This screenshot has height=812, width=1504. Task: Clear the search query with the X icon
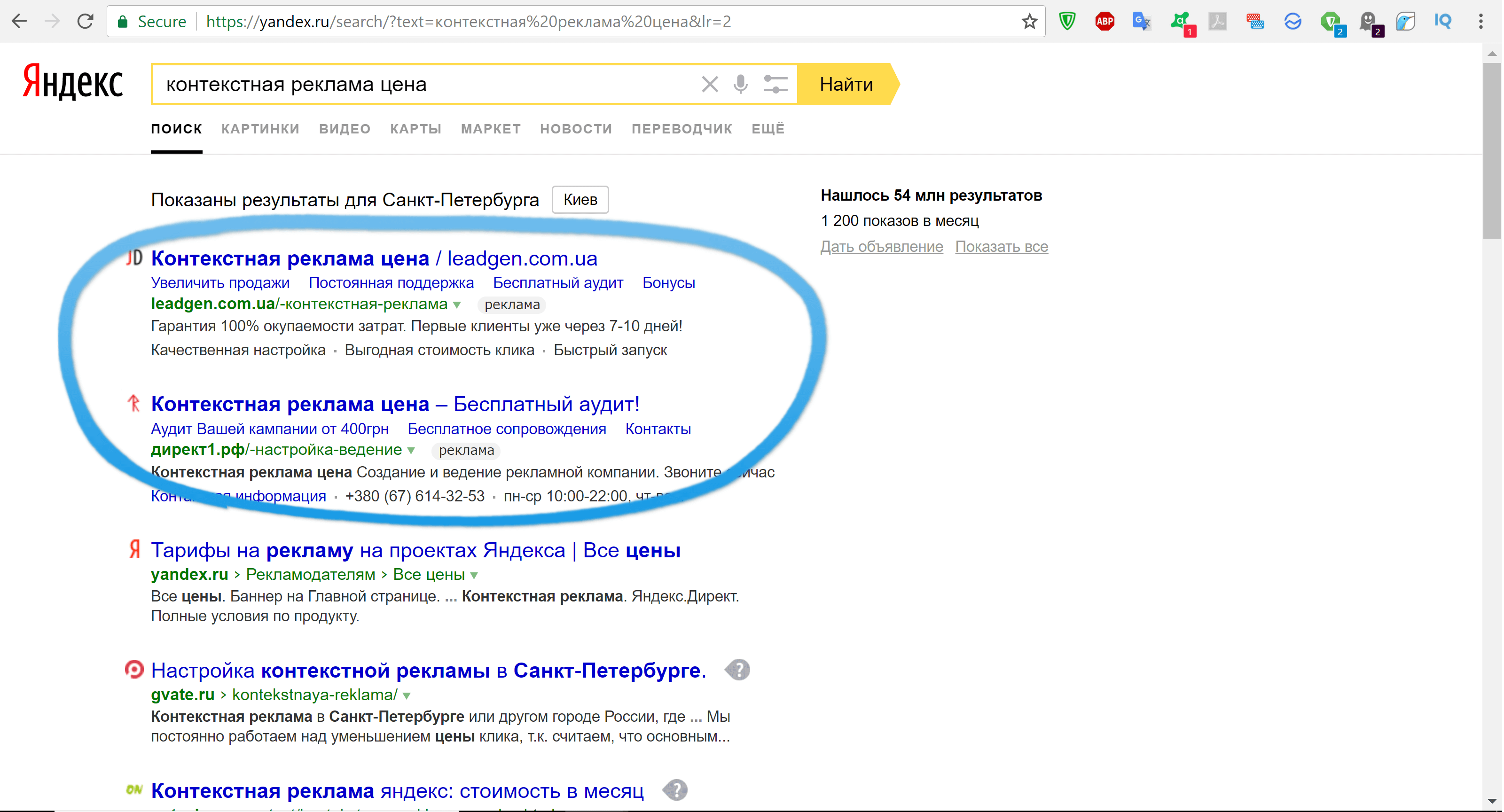click(x=709, y=84)
